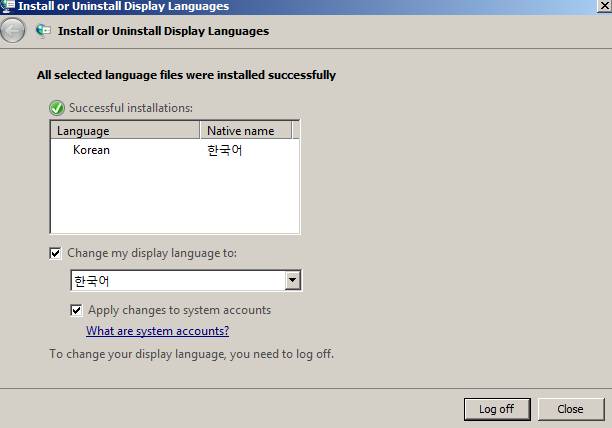This screenshot has height=428, width=612.
Task: Click the installed successfully heading
Action: coord(186,75)
